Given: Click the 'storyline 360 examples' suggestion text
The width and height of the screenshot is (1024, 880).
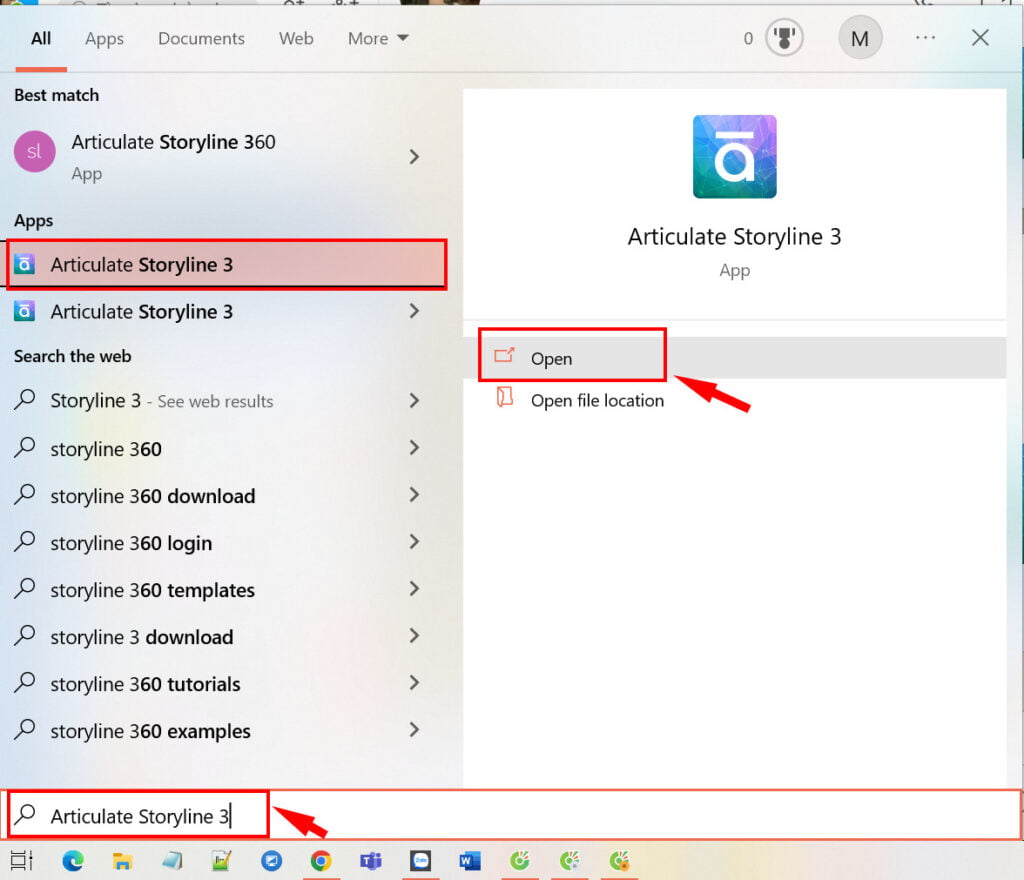Looking at the screenshot, I should coord(151,731).
